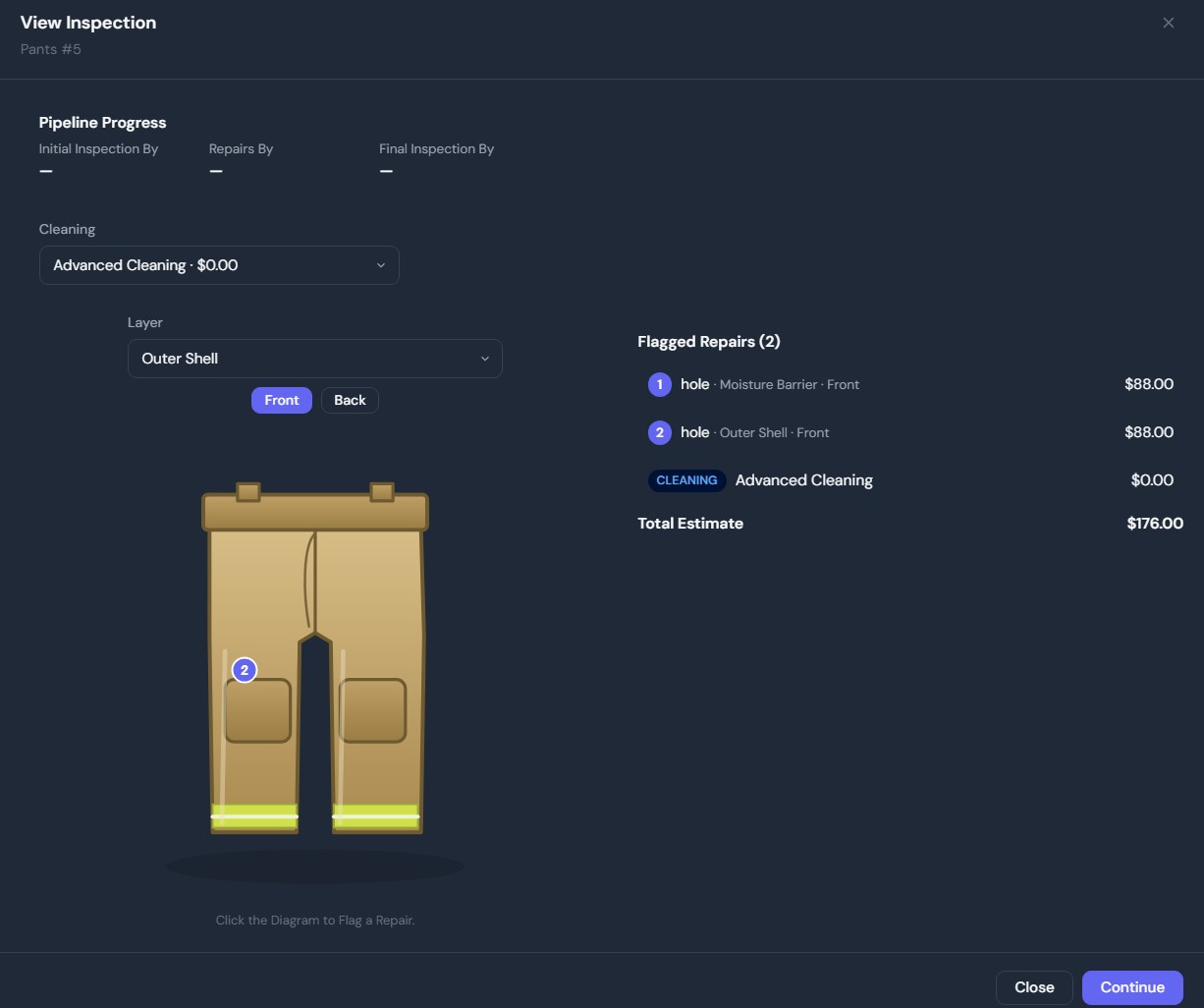
Task: Click the Close button
Action: click(1034, 987)
